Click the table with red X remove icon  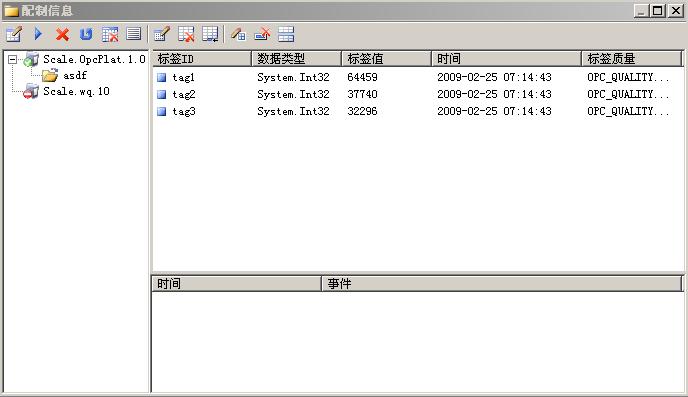click(186, 34)
